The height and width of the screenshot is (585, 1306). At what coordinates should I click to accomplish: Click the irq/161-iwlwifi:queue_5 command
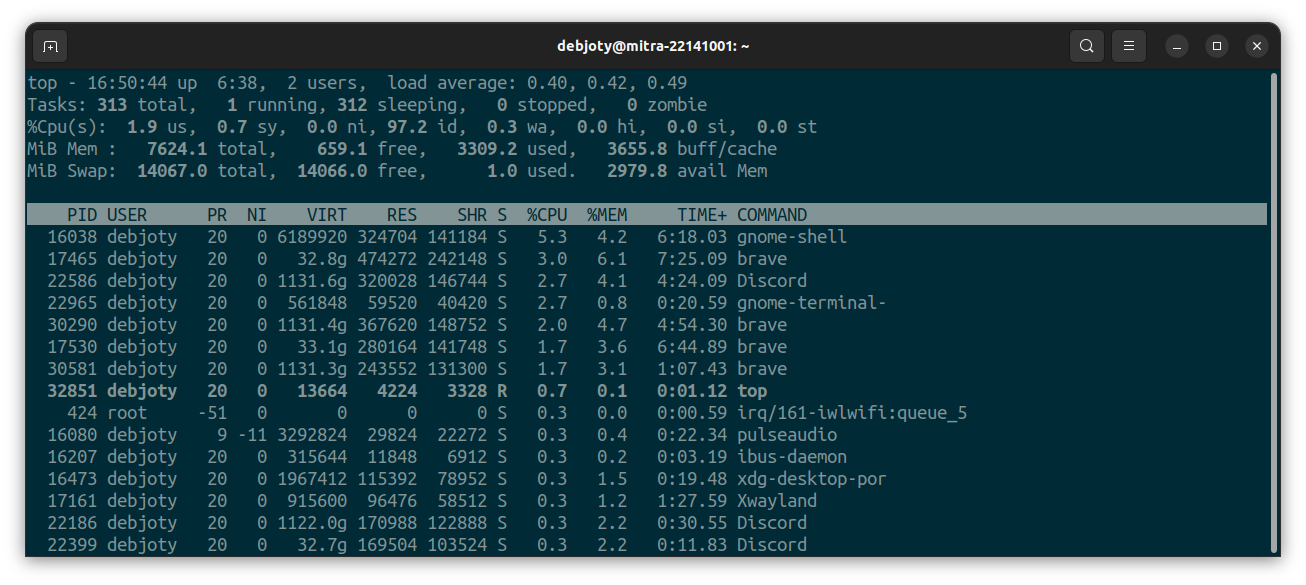point(852,413)
